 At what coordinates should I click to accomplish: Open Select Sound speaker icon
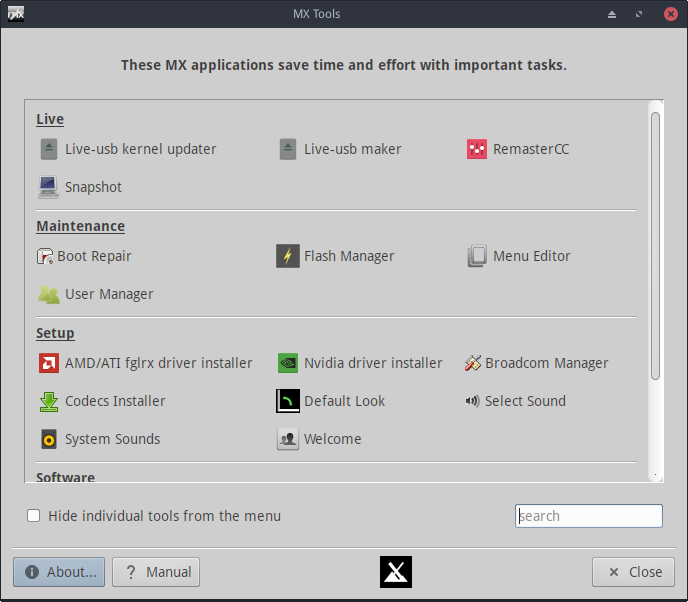click(473, 401)
